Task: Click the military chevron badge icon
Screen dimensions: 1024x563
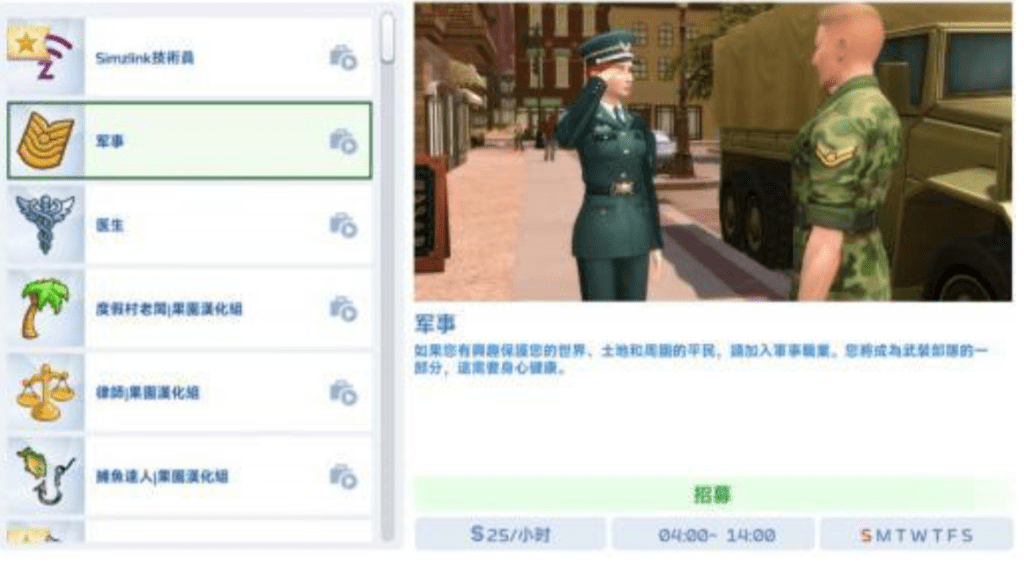Action: (45, 140)
